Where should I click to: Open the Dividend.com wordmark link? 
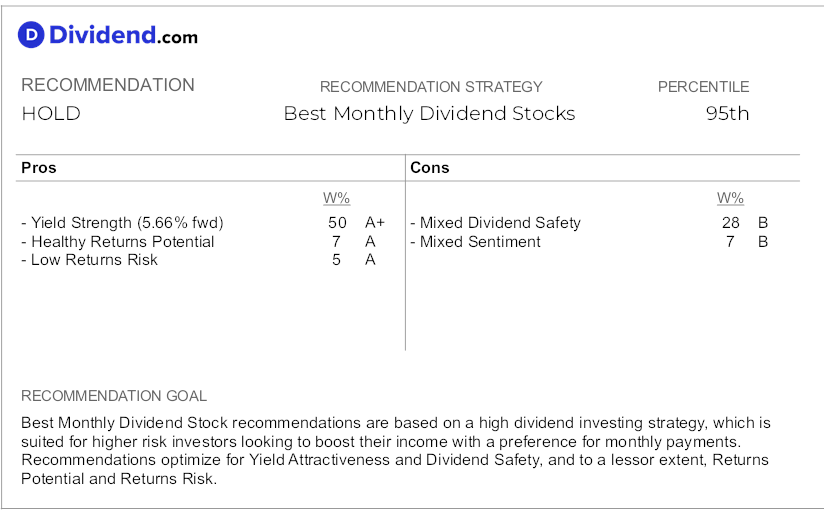tap(123, 35)
